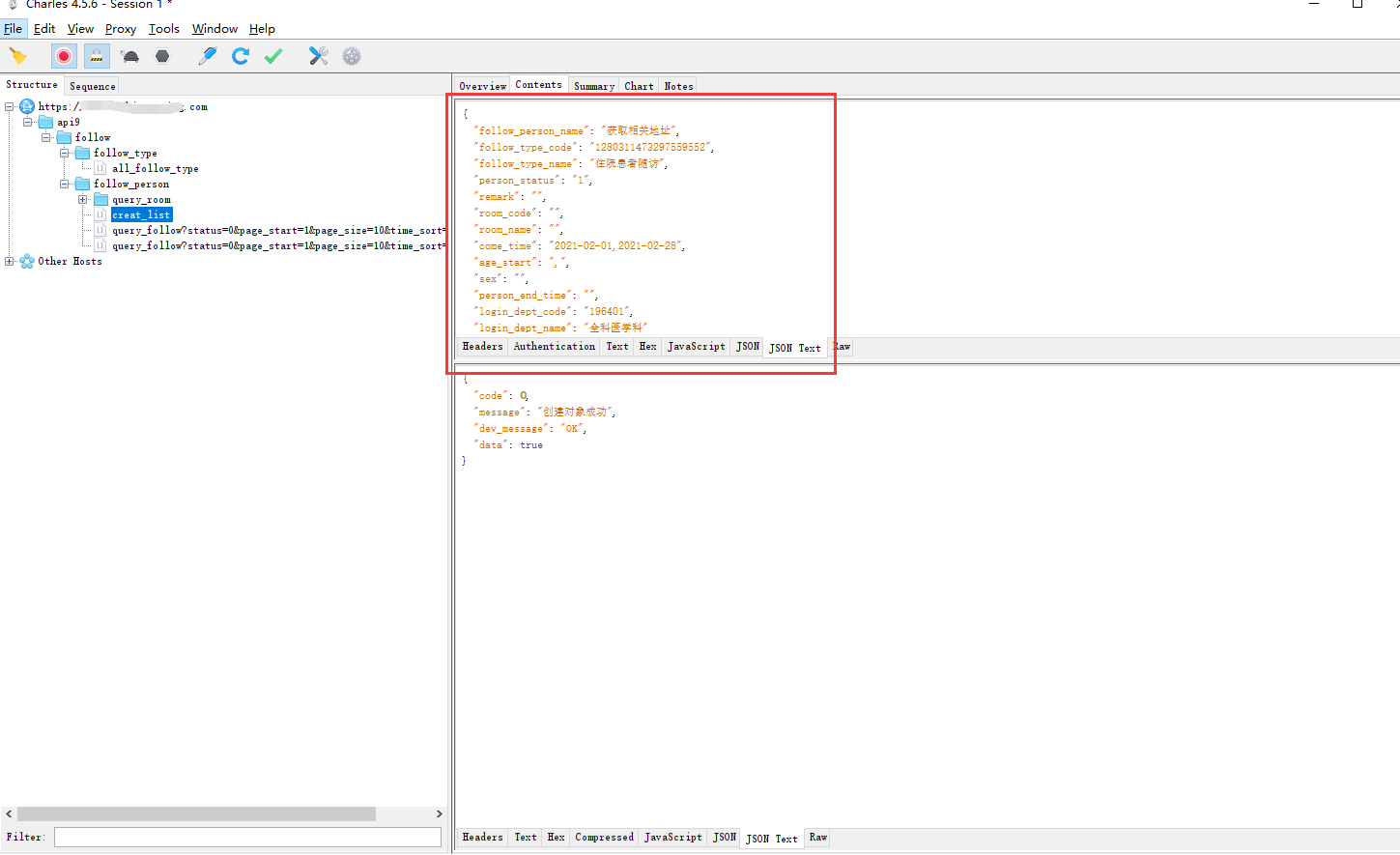The height and width of the screenshot is (855, 1400).
Task: Collapse the follow_type folder
Action: coord(65,153)
